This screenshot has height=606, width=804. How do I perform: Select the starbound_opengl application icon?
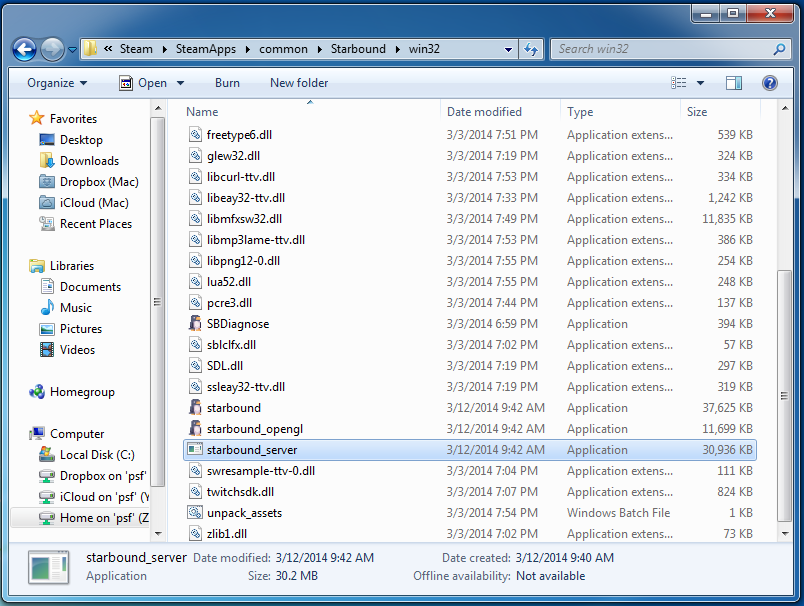(195, 429)
